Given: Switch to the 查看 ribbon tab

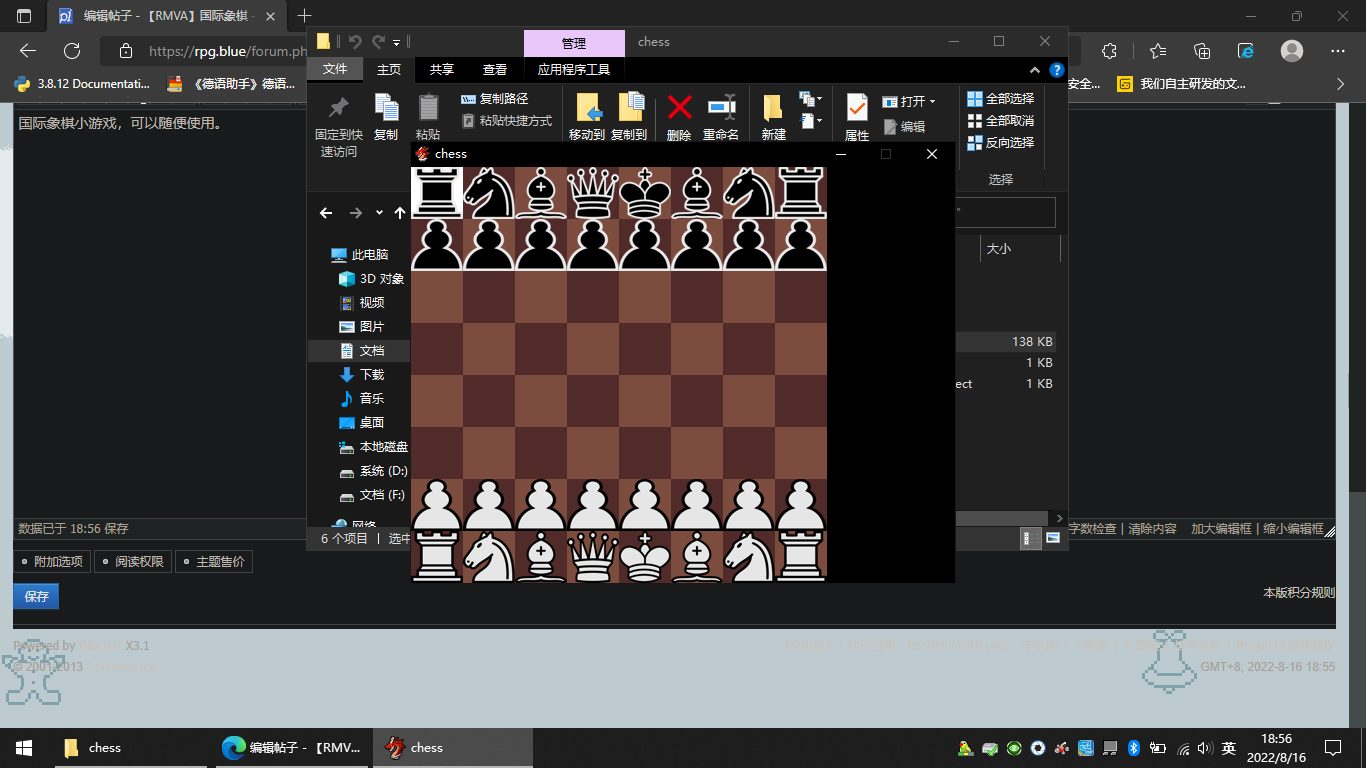Looking at the screenshot, I should (x=495, y=69).
